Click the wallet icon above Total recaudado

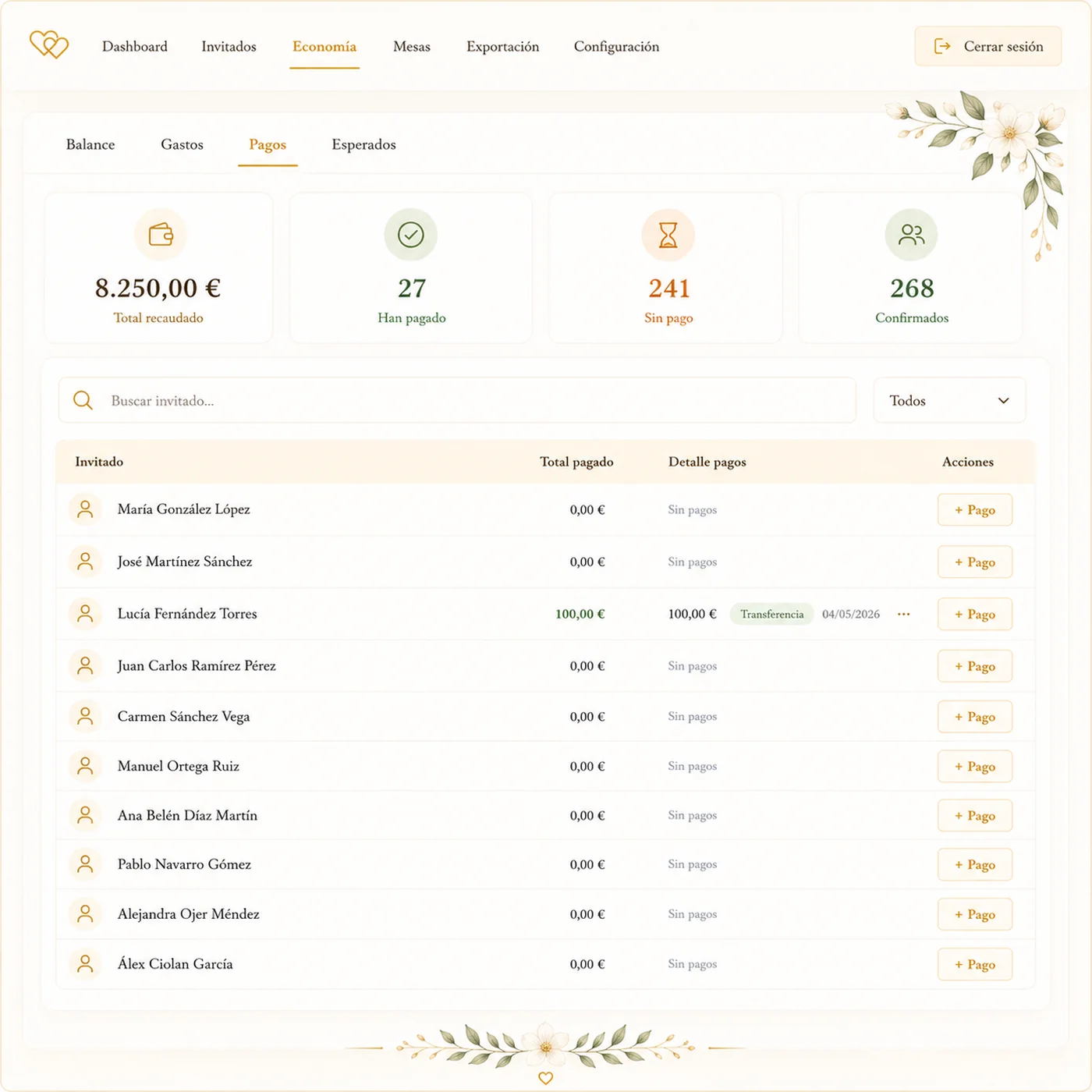(x=161, y=235)
